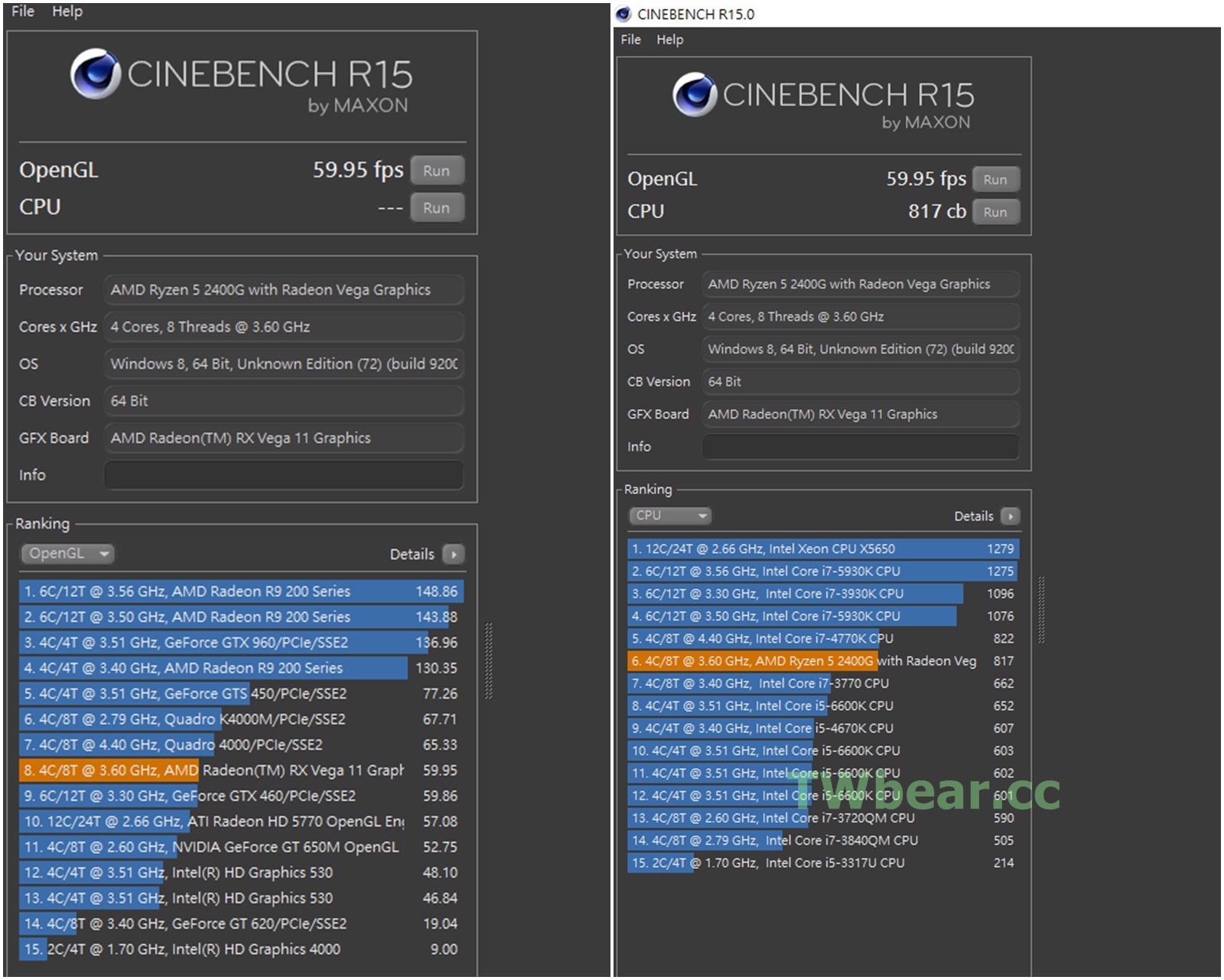
Task: Select the GeForce GTS 450 ranking row
Action: [242, 694]
